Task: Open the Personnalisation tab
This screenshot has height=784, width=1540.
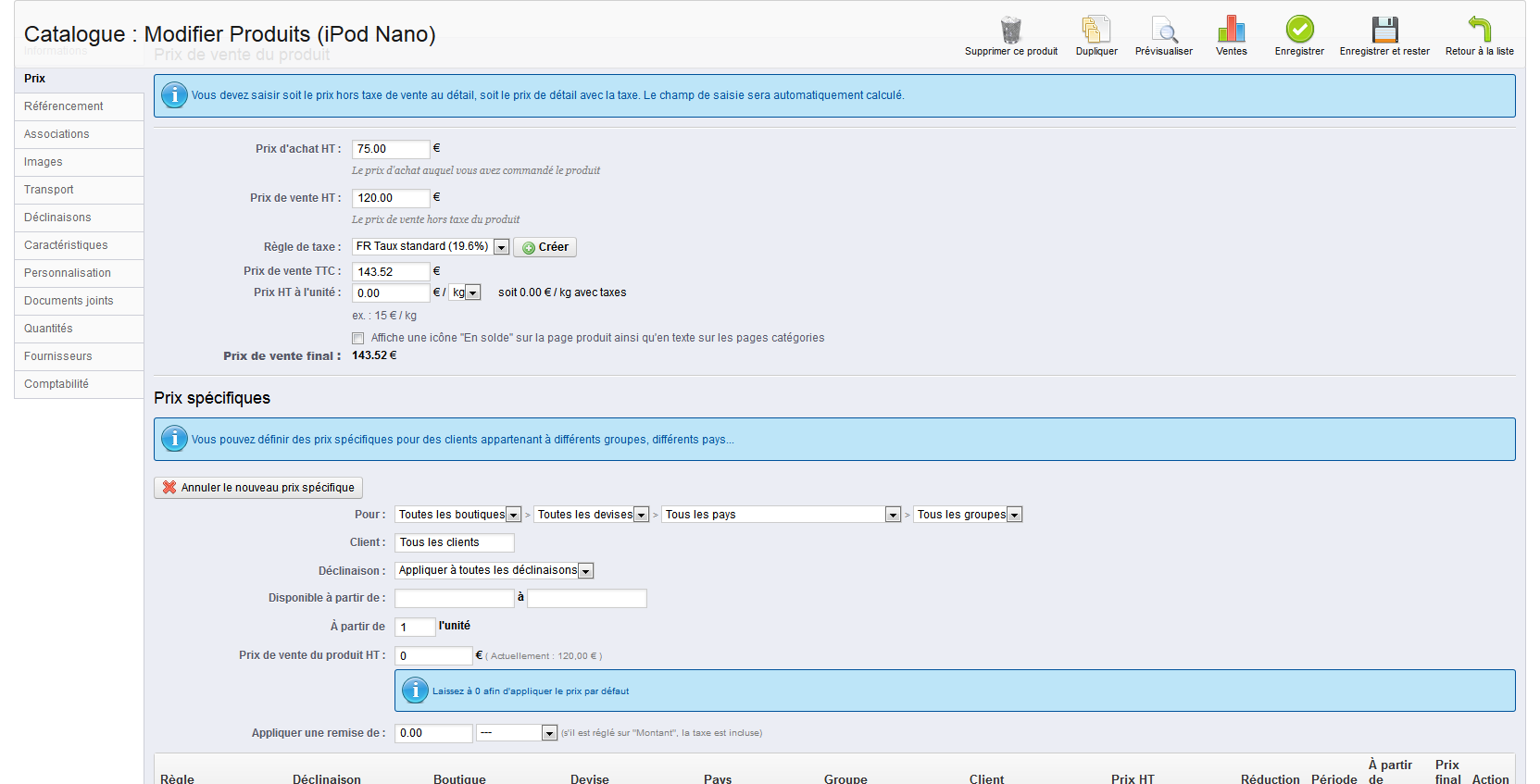Action: [79, 273]
